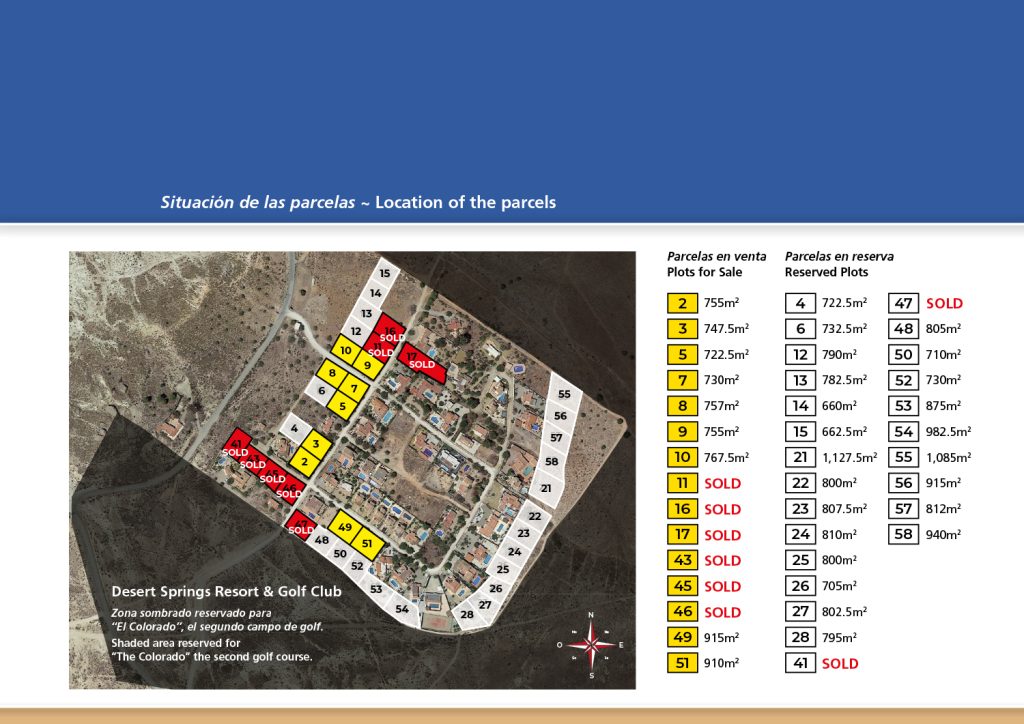
Task: Click white plot 4 on the aerial map
Action: 295,428
